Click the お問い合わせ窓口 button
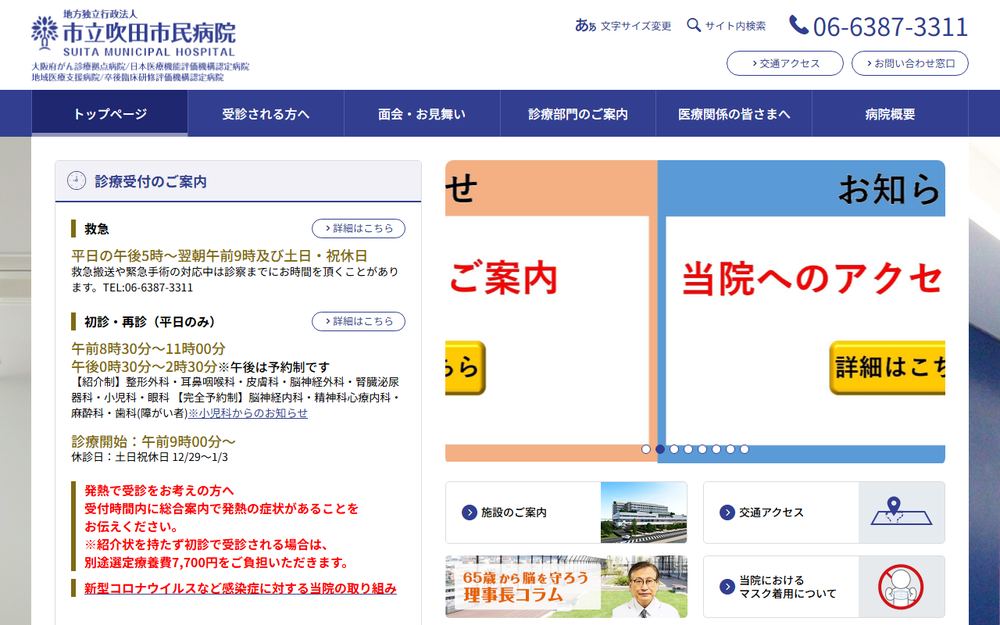Screen dimensions: 1000x625 click(910, 63)
